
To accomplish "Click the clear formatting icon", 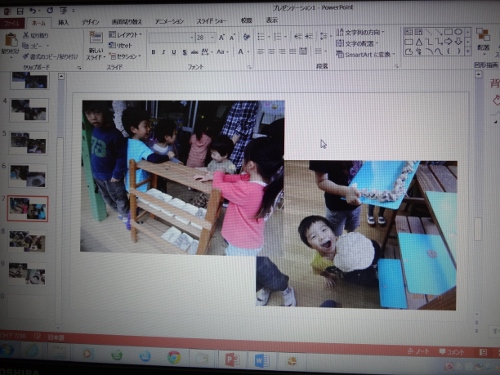I will (247, 37).
